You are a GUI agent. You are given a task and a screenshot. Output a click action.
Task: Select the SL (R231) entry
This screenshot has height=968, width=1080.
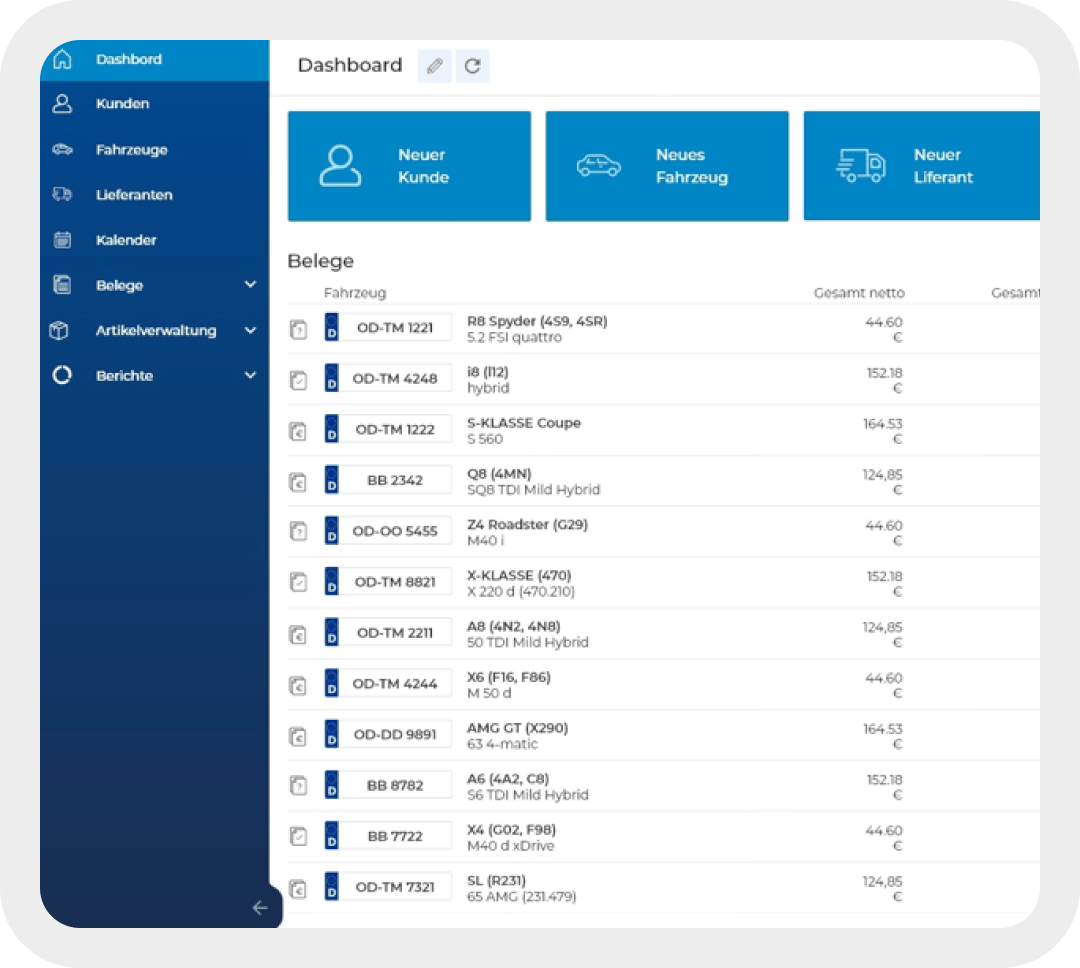point(521,888)
